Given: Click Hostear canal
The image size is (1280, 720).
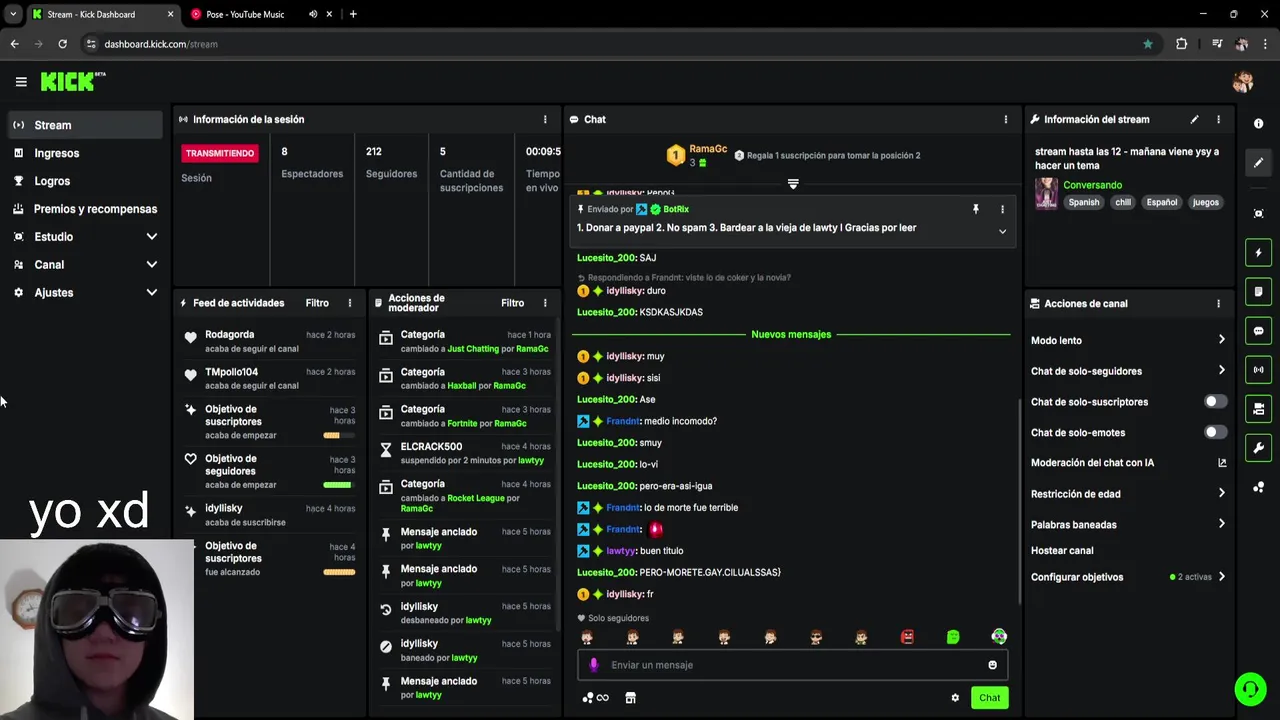Looking at the screenshot, I should pos(1062,551).
